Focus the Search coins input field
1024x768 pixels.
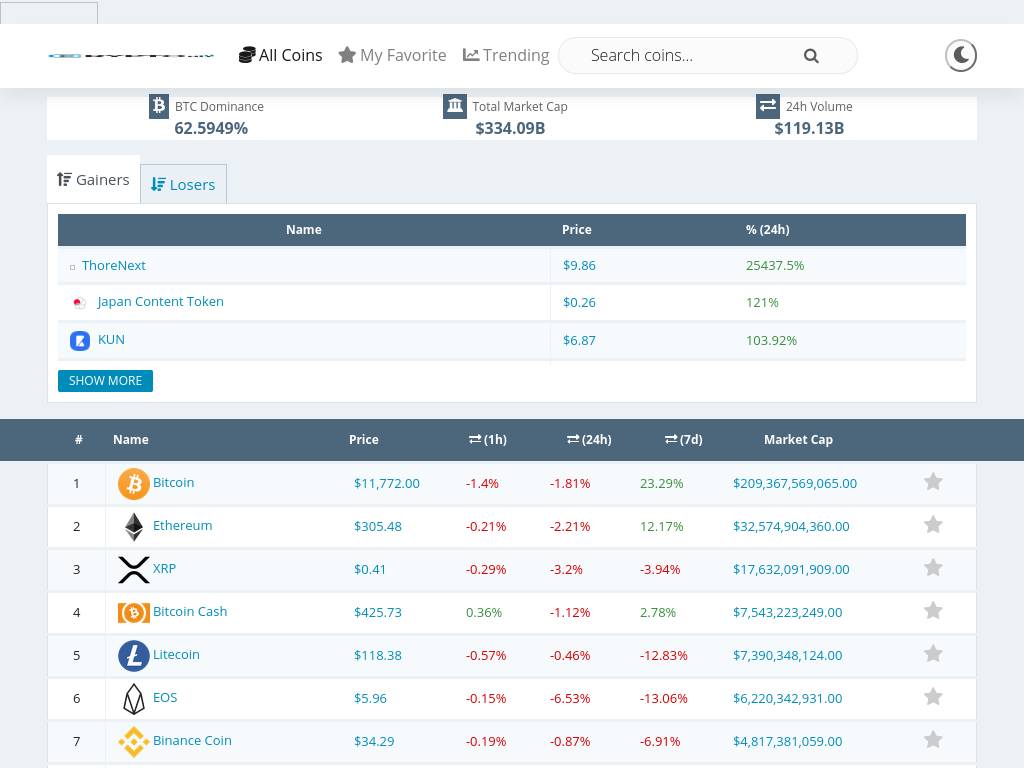(690, 56)
